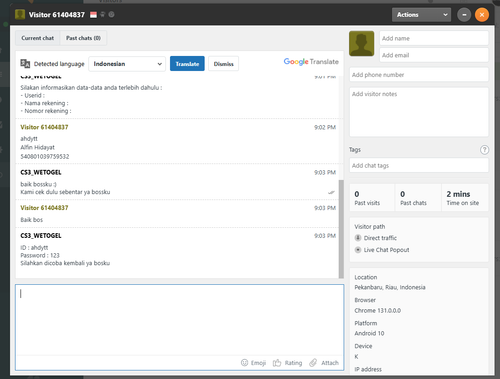Click the Live Chat Popout path entry
The height and width of the screenshot is (379, 500).
(x=386, y=250)
